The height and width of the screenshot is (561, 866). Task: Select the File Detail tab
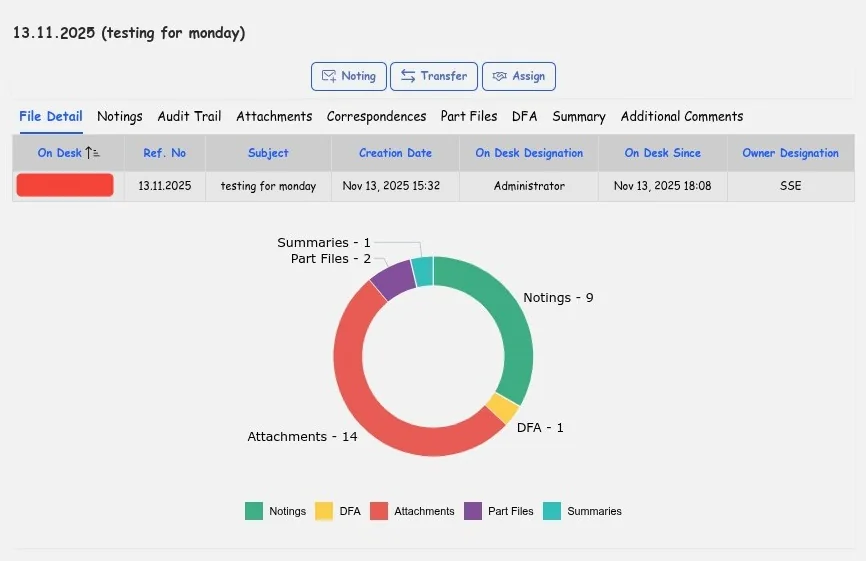[51, 117]
